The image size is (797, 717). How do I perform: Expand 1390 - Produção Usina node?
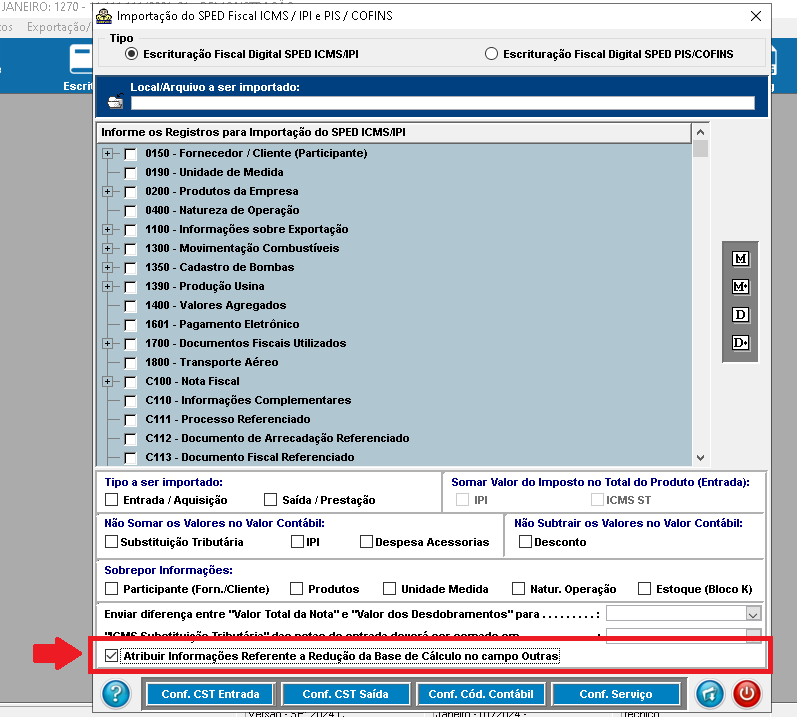(x=107, y=287)
